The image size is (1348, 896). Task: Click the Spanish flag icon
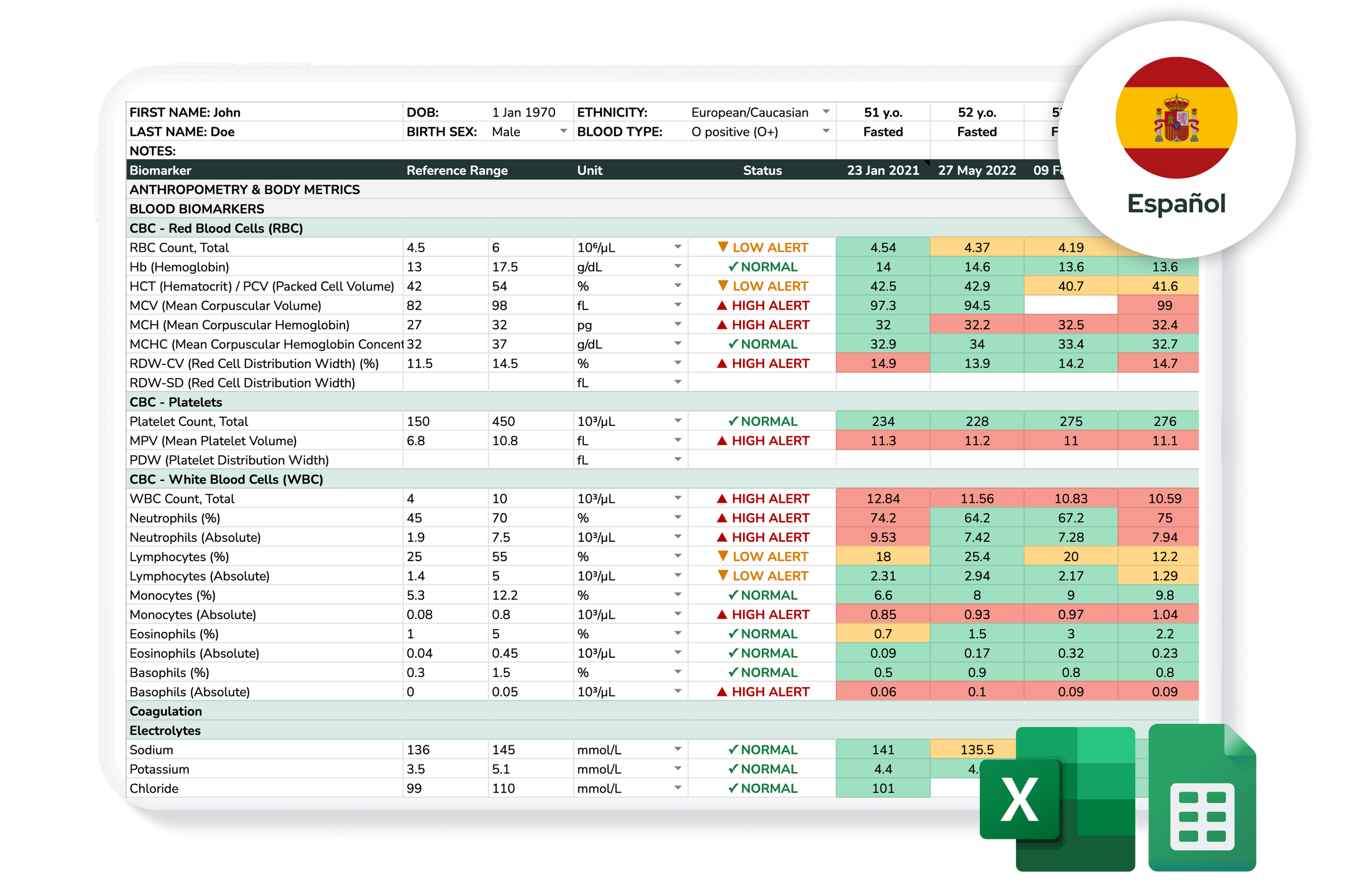1176,118
